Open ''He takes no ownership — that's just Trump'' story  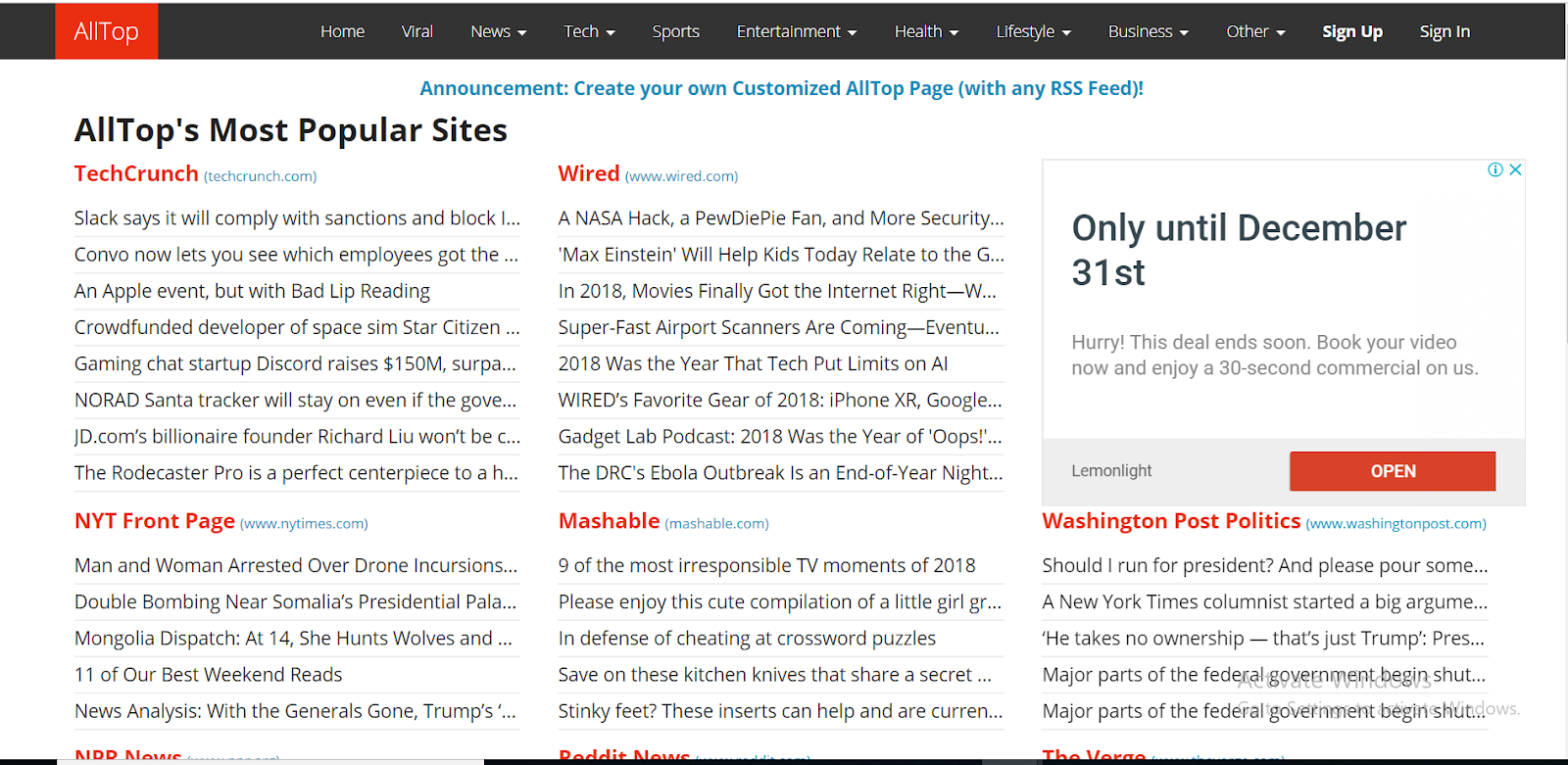[x=1264, y=638]
